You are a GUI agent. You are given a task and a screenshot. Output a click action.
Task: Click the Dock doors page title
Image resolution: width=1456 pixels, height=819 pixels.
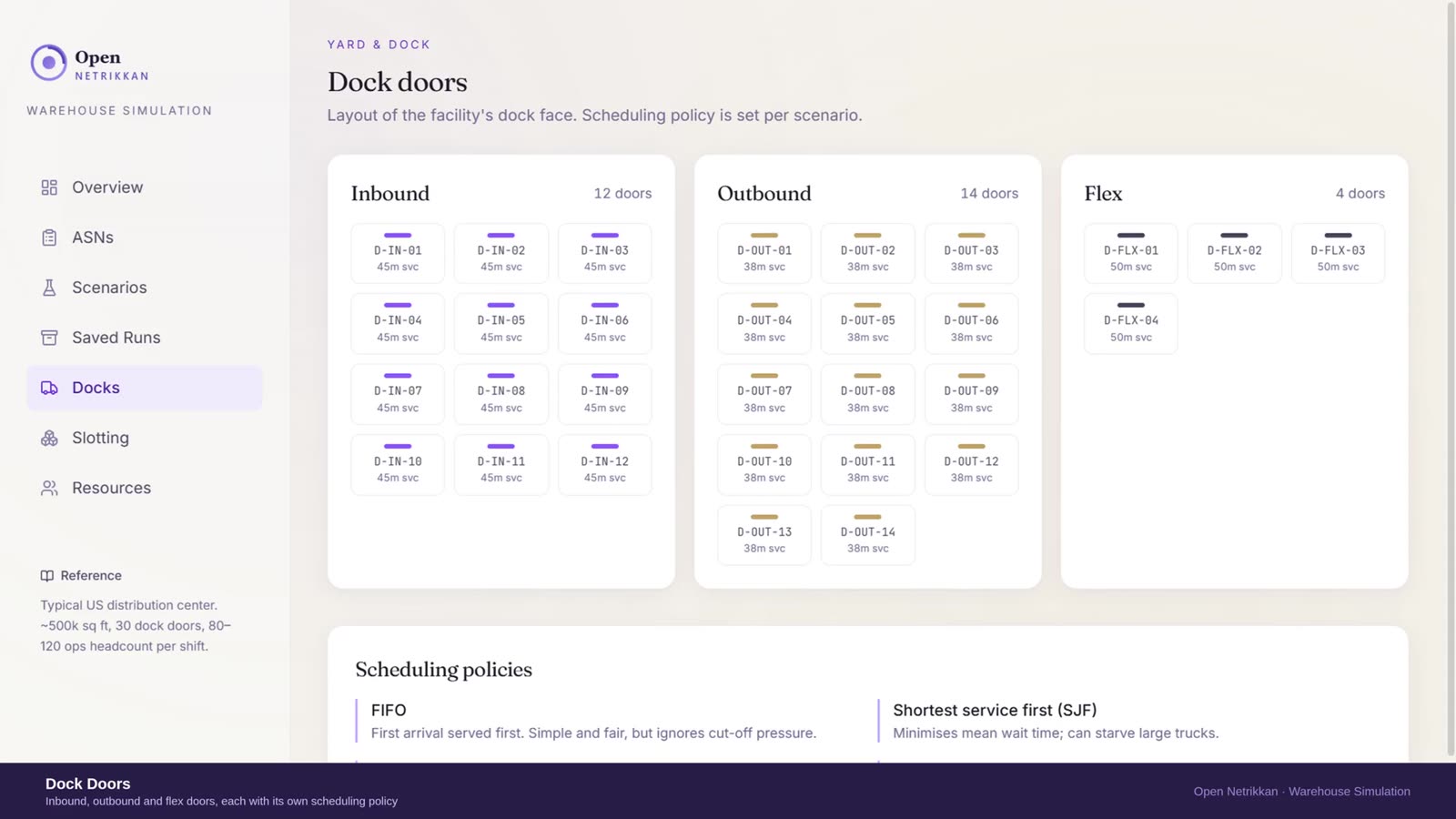tap(398, 82)
